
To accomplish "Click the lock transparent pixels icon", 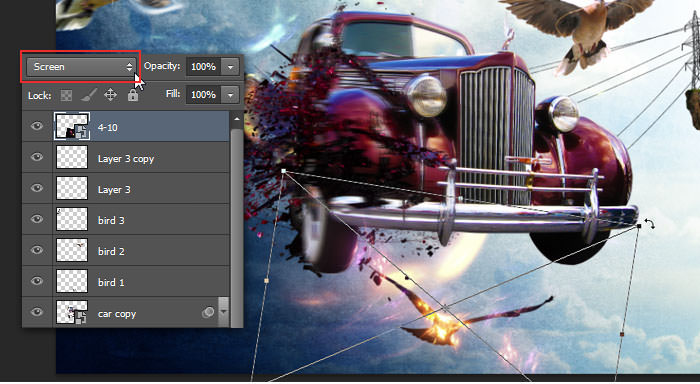I will [x=66, y=95].
